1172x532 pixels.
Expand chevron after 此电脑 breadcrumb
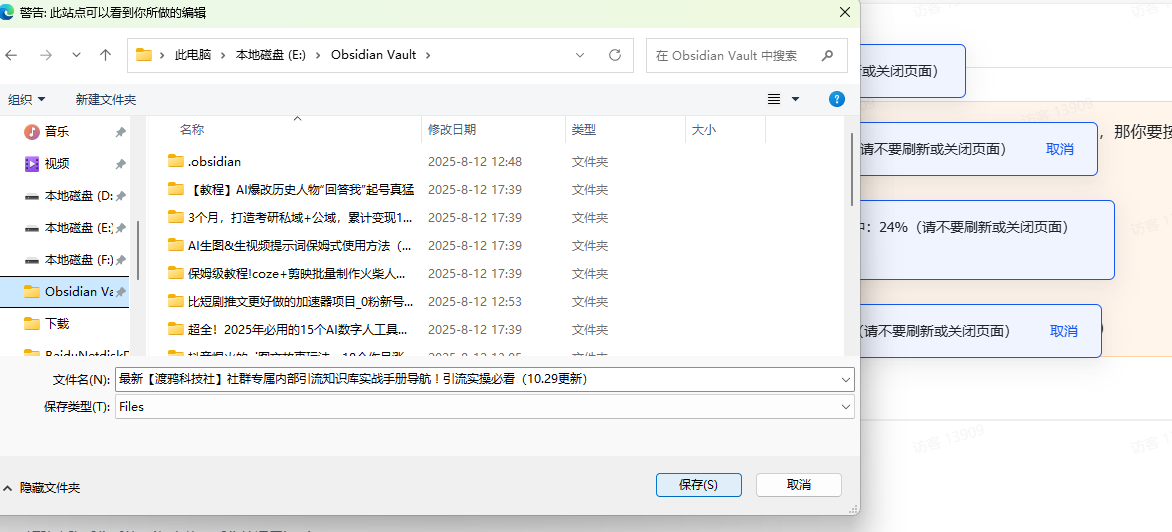pyautogui.click(x=223, y=55)
